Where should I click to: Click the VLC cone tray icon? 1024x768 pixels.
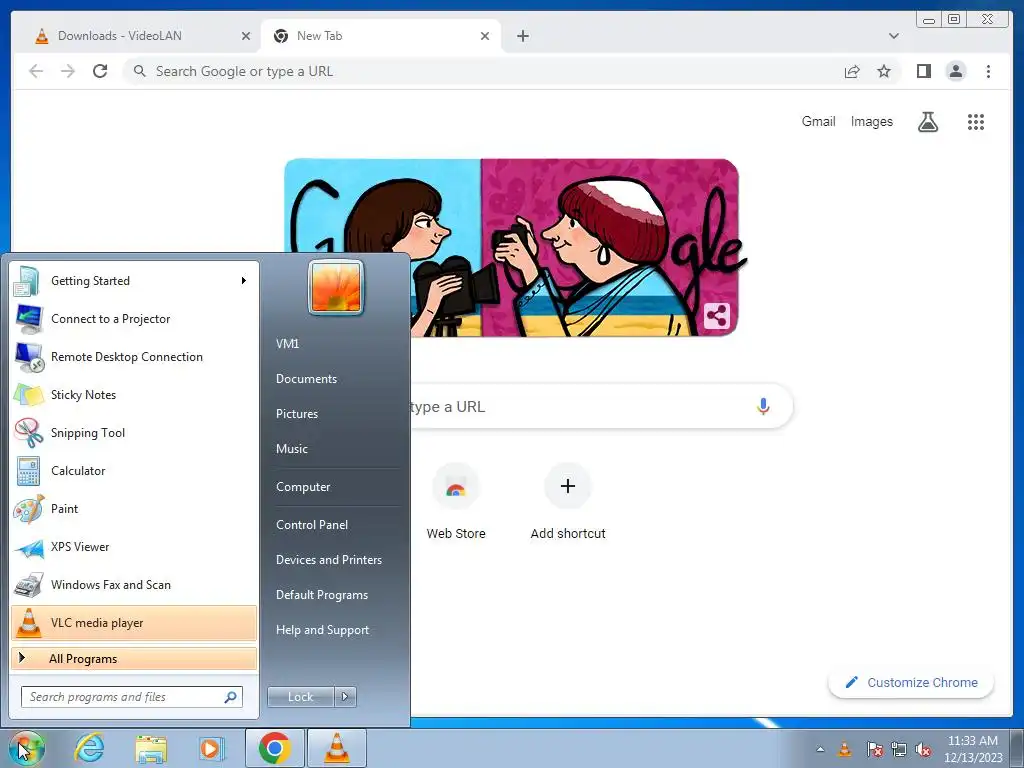tap(844, 749)
